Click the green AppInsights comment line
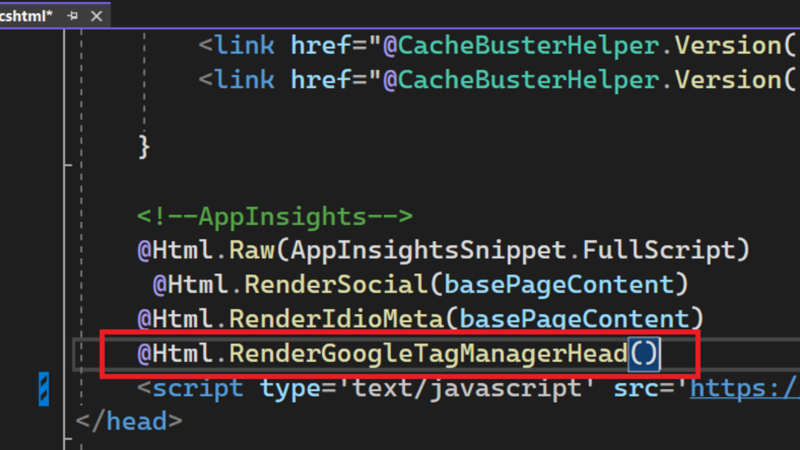This screenshot has height=450, width=800. 274,217
